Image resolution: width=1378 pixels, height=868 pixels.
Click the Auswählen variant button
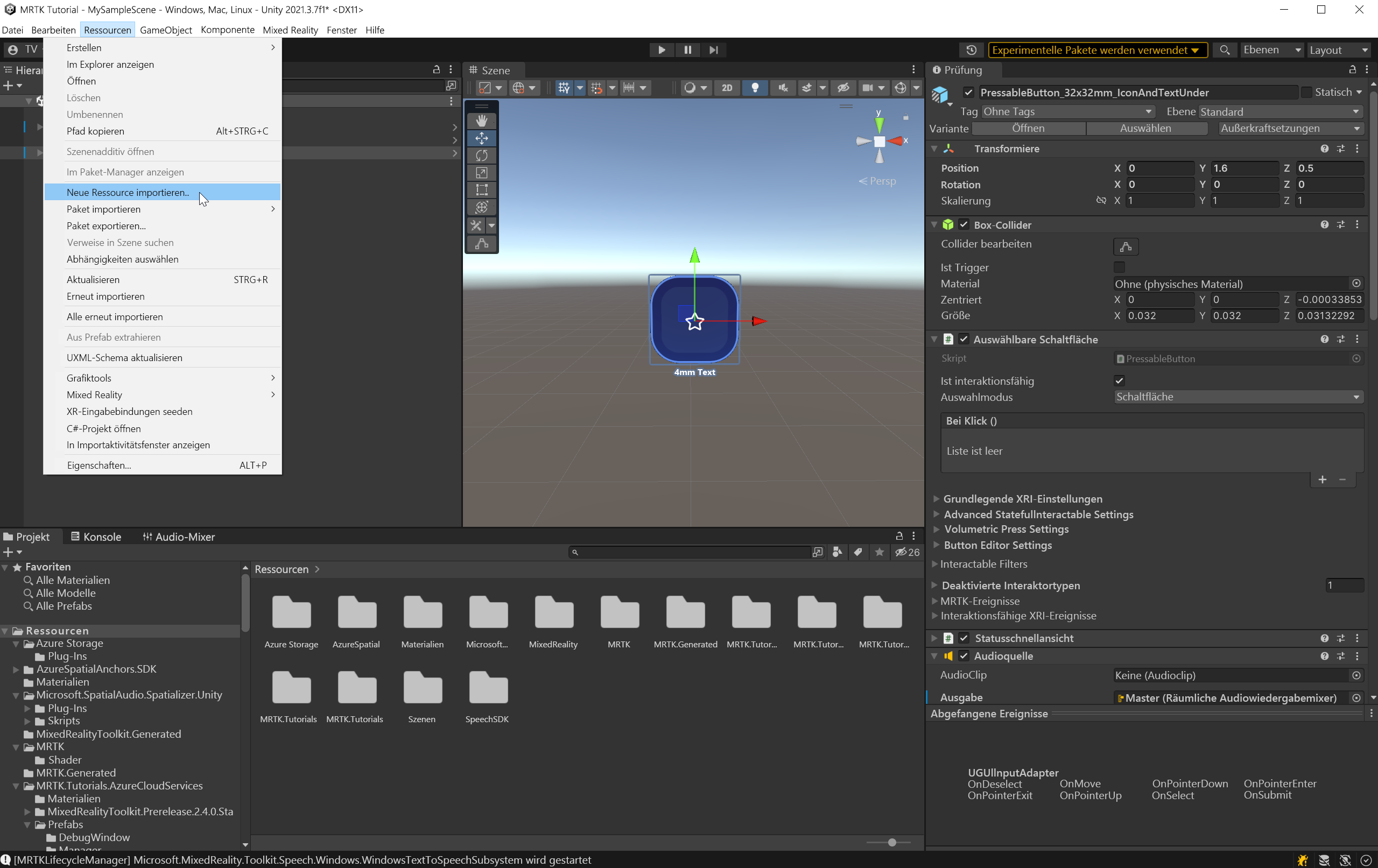1145,128
